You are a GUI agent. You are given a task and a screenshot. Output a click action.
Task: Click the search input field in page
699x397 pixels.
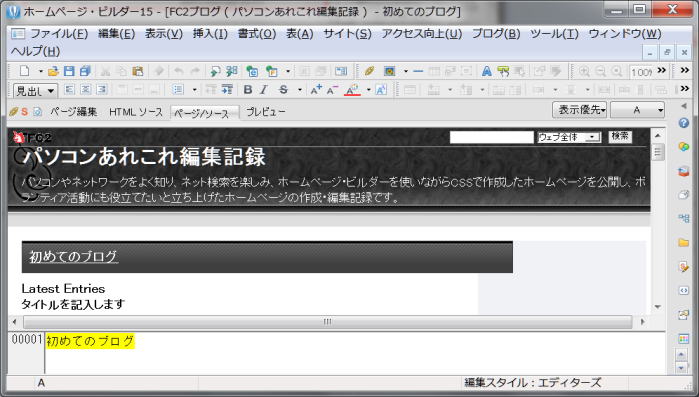coord(491,137)
